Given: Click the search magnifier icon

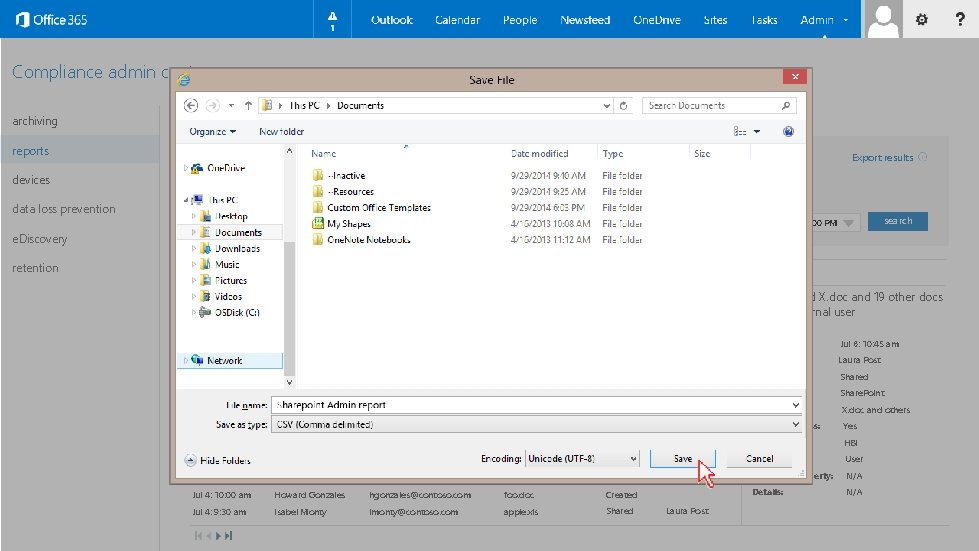Looking at the screenshot, I should [786, 105].
